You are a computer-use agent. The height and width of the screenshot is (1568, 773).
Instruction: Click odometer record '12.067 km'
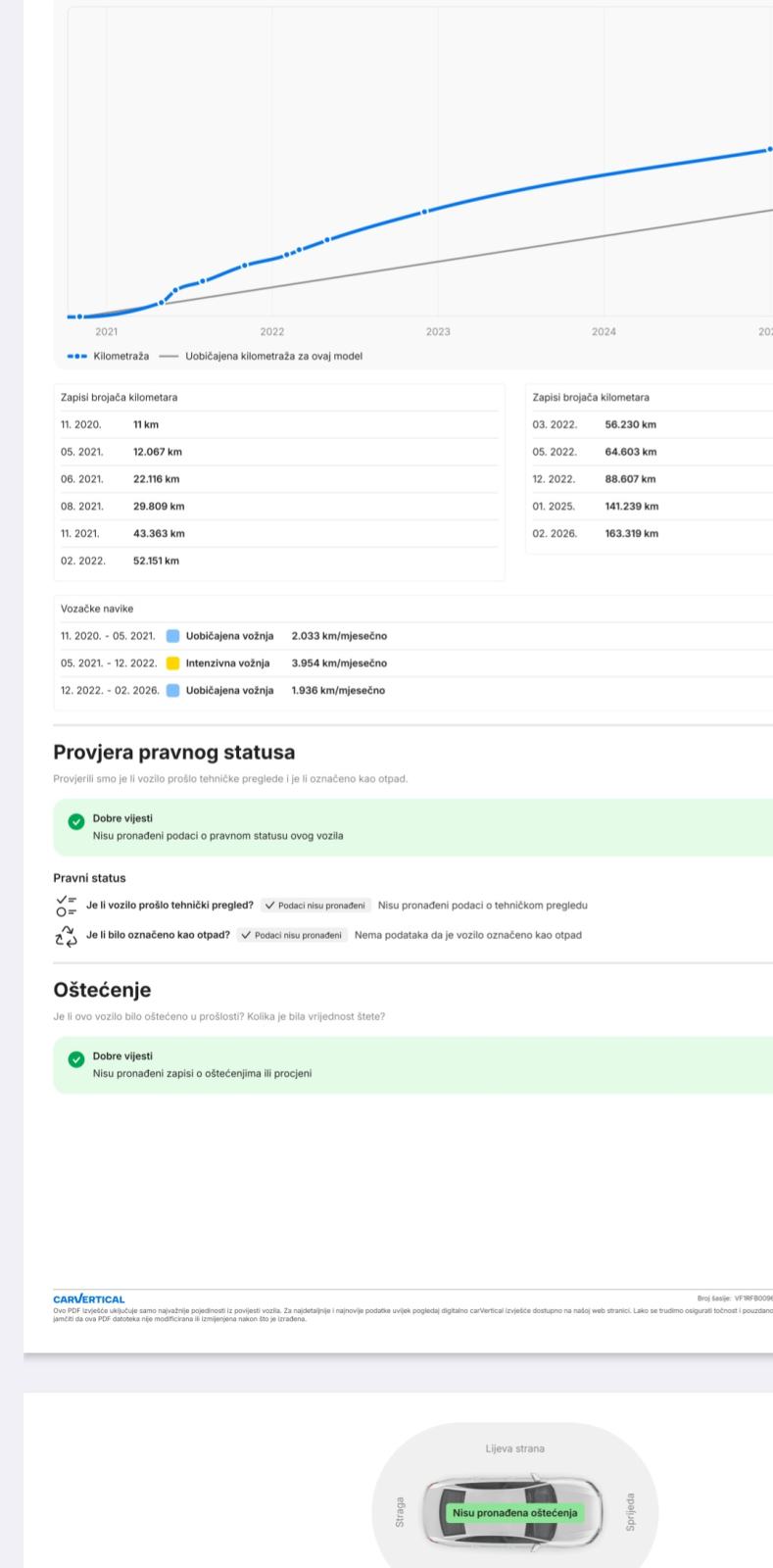[x=158, y=452]
